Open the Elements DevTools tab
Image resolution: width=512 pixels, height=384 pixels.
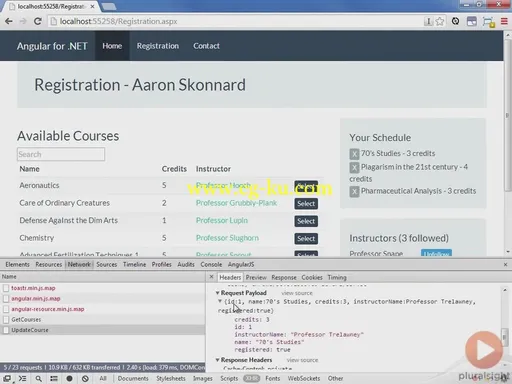[x=17, y=264]
